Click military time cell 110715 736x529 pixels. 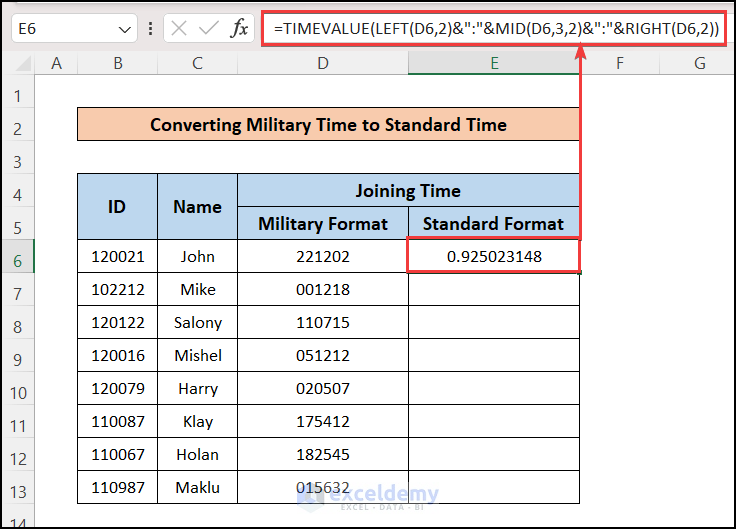tap(323, 322)
